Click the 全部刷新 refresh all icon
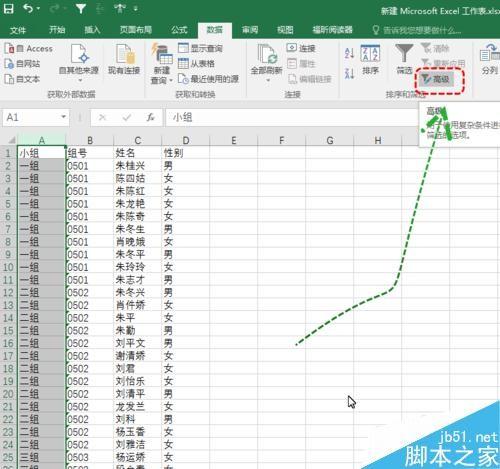 (267, 62)
